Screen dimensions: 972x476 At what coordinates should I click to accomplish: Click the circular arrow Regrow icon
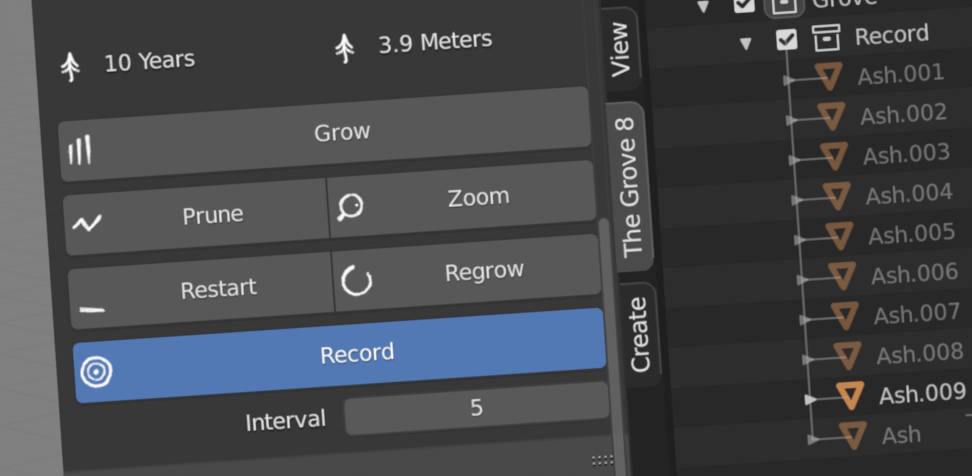point(356,281)
